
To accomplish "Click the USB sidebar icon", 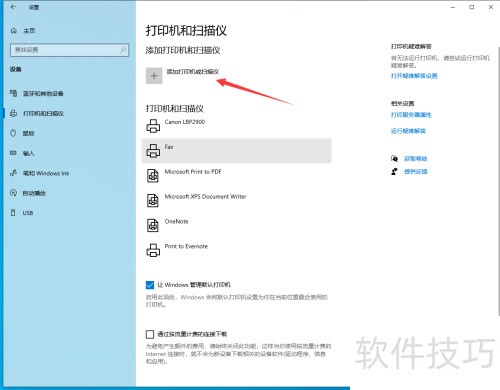I will (13, 213).
